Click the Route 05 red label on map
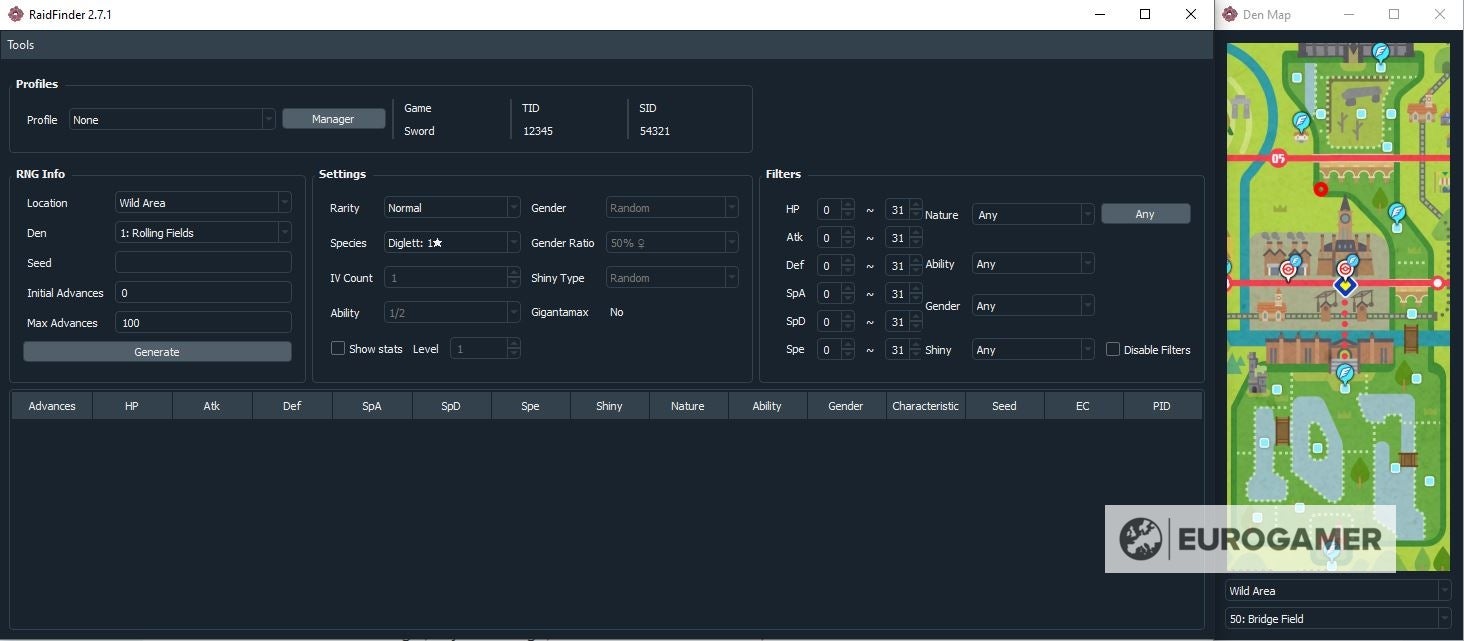 click(1278, 158)
